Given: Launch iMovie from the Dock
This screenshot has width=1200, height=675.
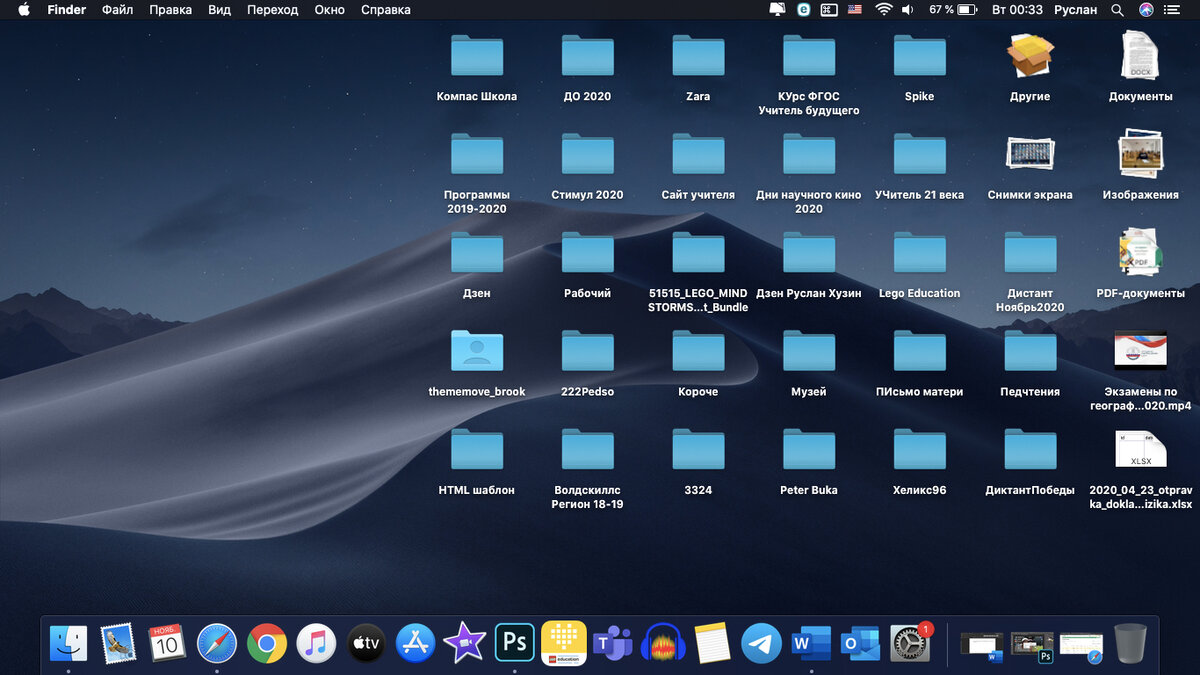Looking at the screenshot, I should click(x=465, y=643).
